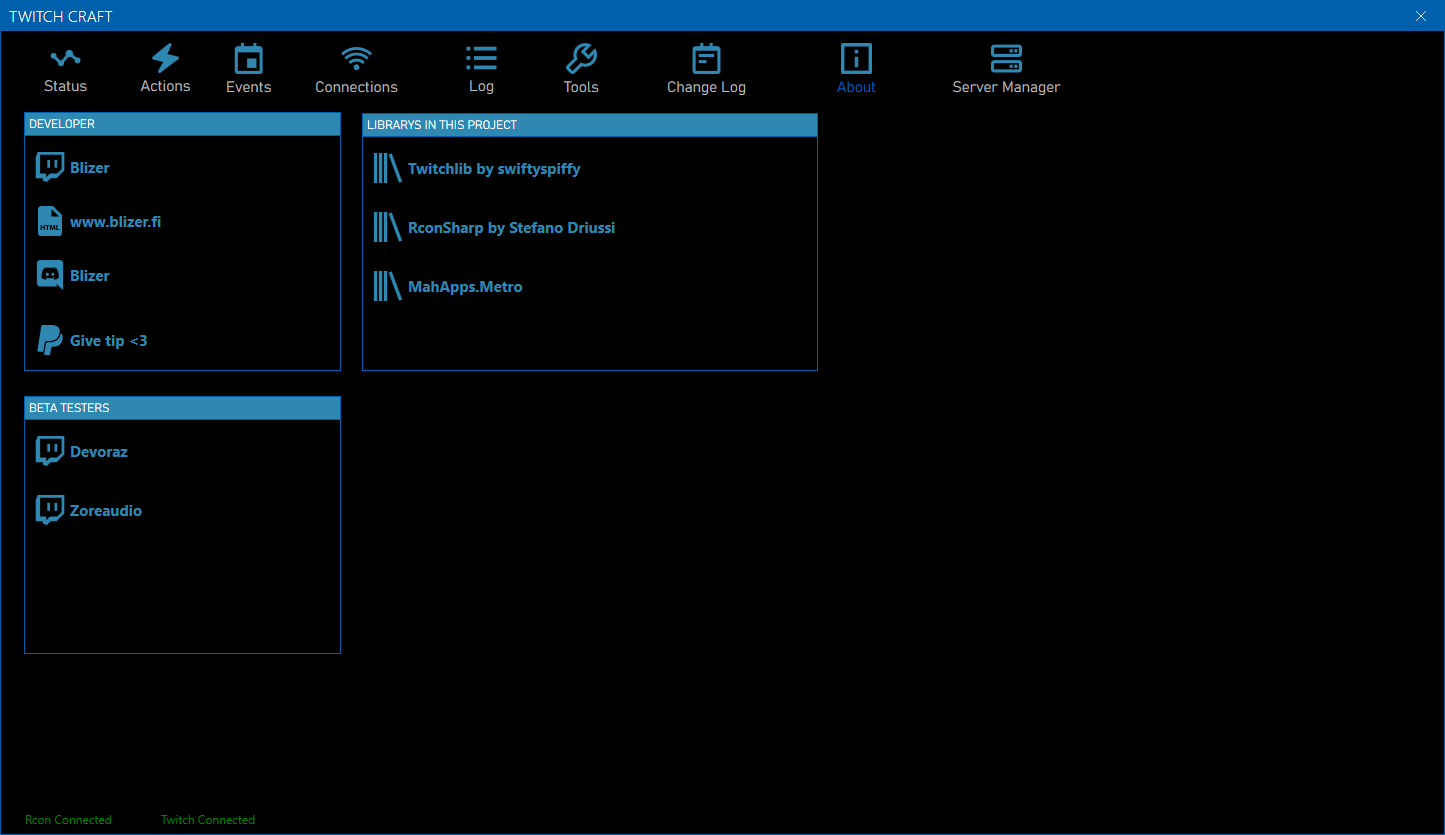The height and width of the screenshot is (835, 1445).
Task: Select the About tab
Action: pyautogui.click(x=856, y=70)
